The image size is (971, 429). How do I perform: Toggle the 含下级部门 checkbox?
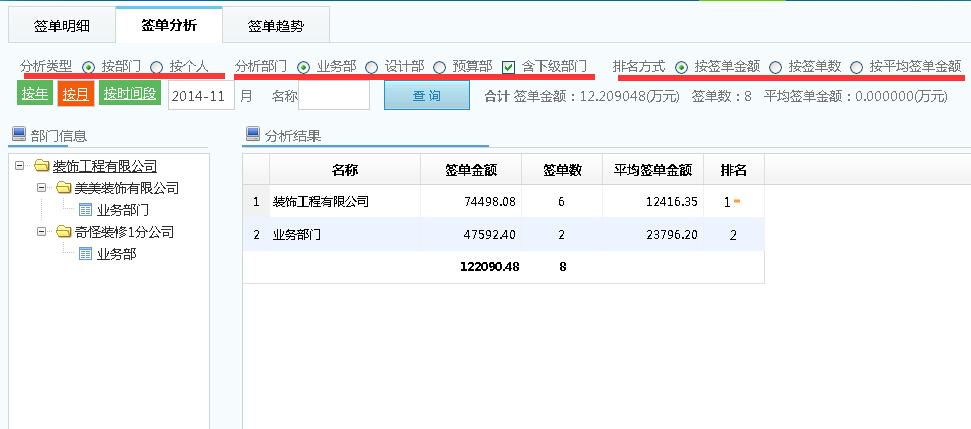click(508, 67)
